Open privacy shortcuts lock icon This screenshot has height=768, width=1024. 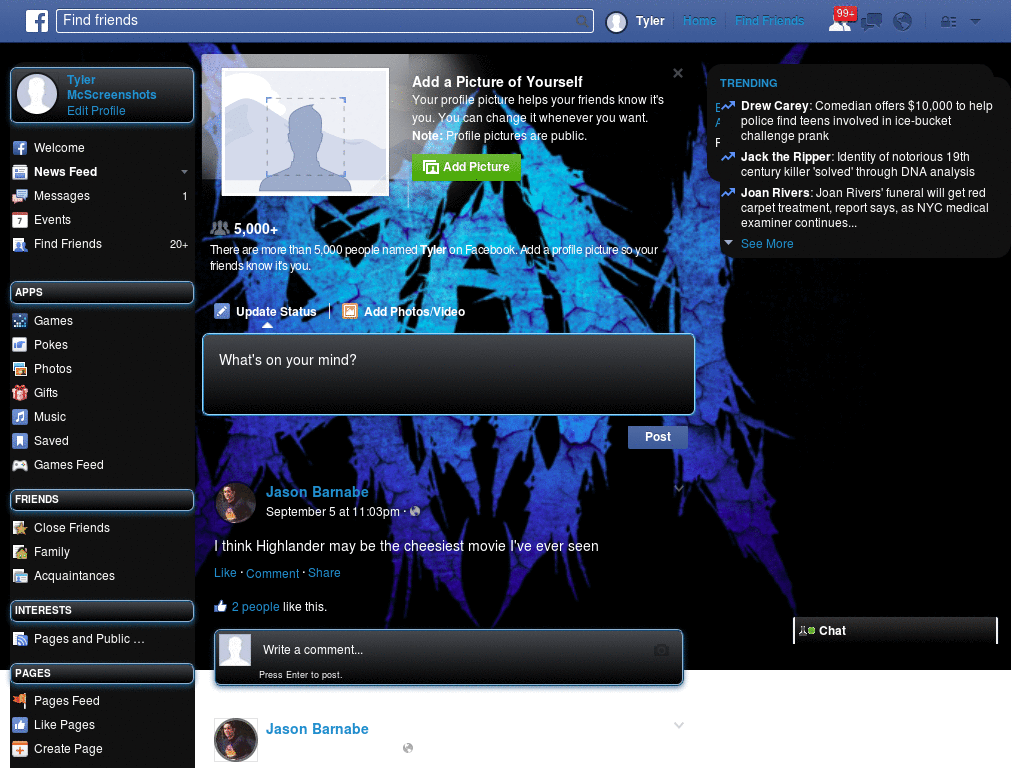(x=948, y=22)
